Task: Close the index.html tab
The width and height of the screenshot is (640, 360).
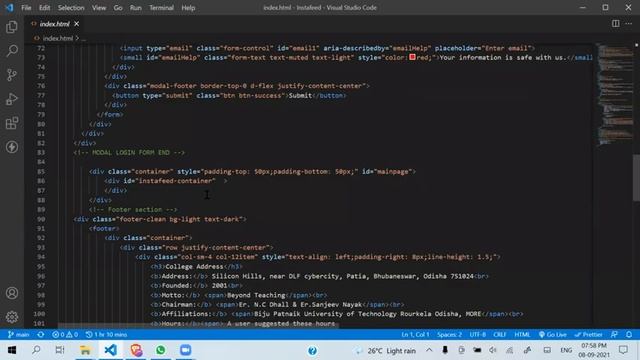Action: point(76,24)
